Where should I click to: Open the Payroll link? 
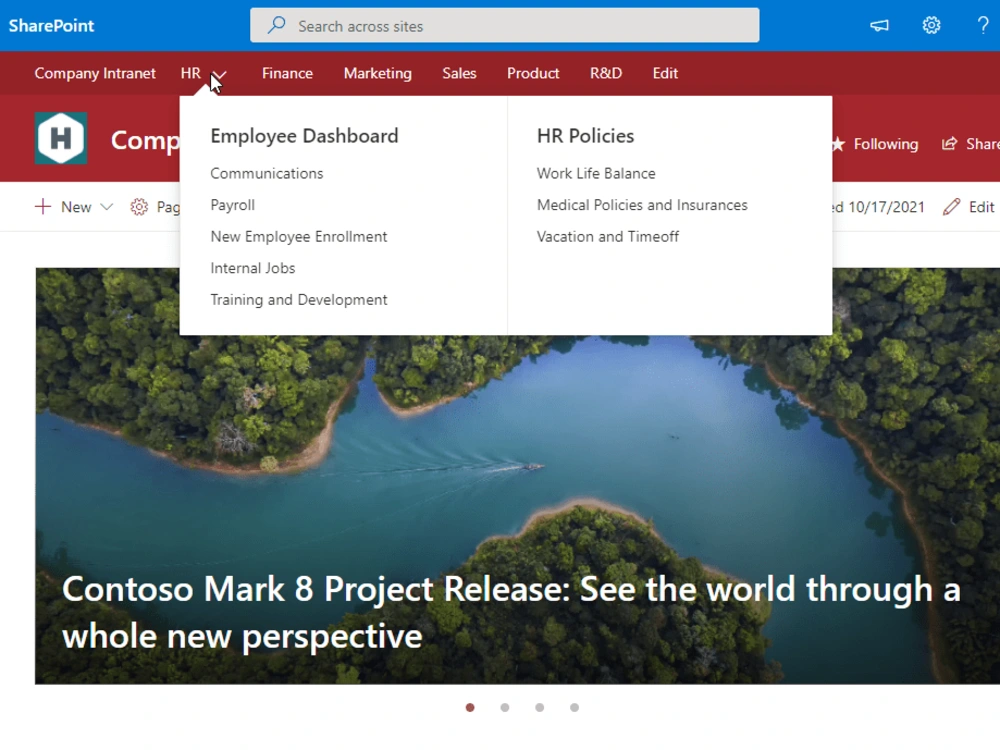click(x=233, y=205)
